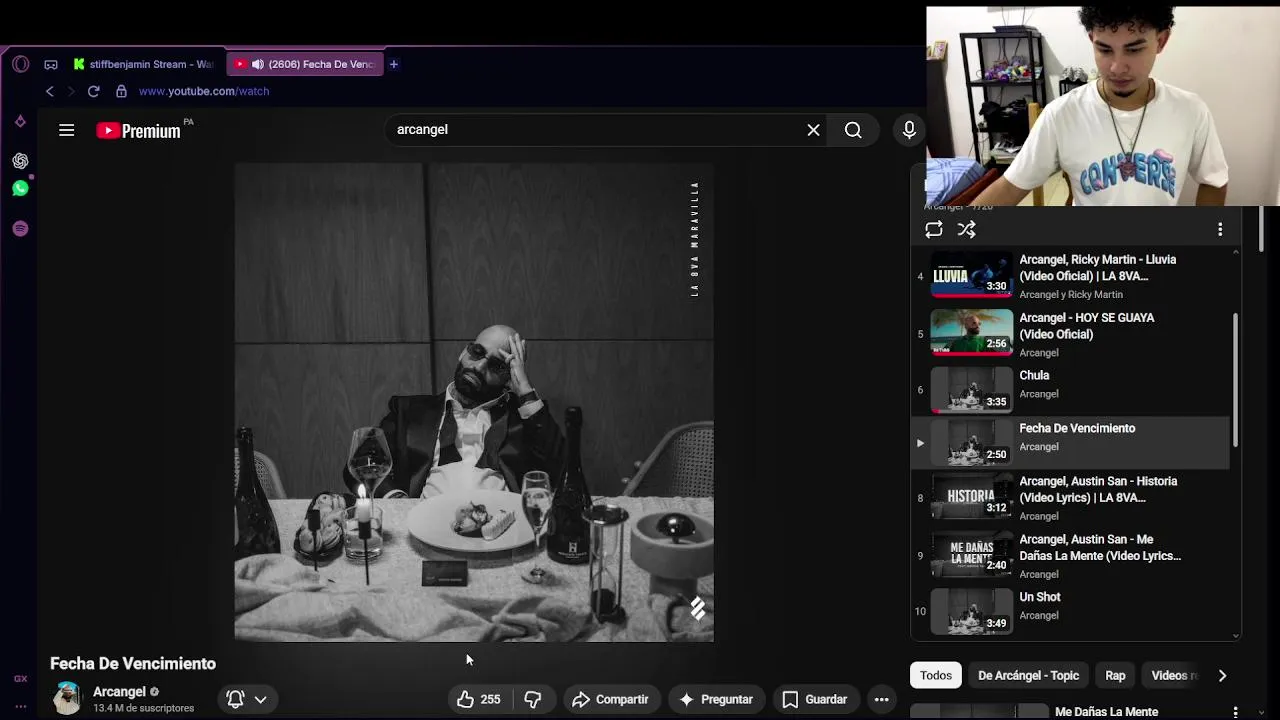1280x720 pixels.
Task: Open options for Me Dañas La Mente suggestion
Action: pos(1236,712)
